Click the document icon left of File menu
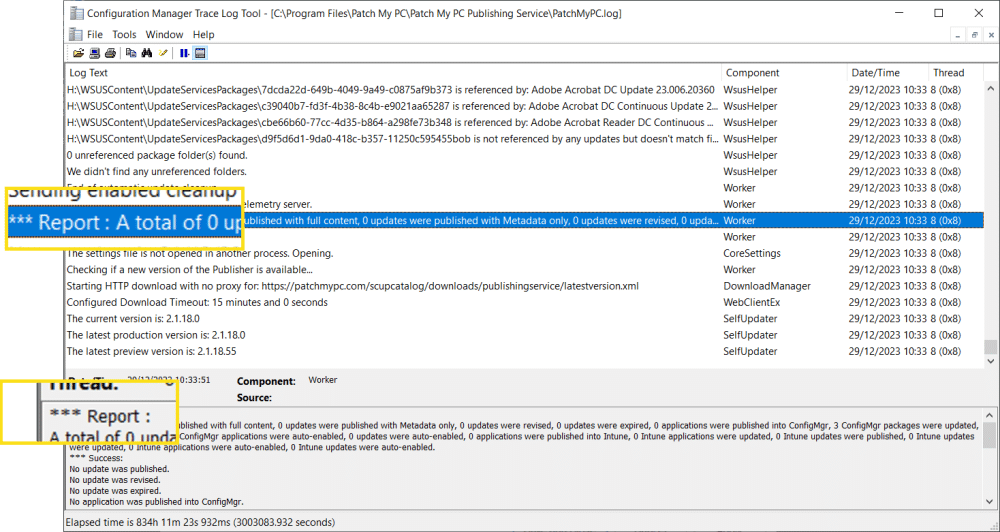The width and height of the screenshot is (1000, 532). (75, 34)
